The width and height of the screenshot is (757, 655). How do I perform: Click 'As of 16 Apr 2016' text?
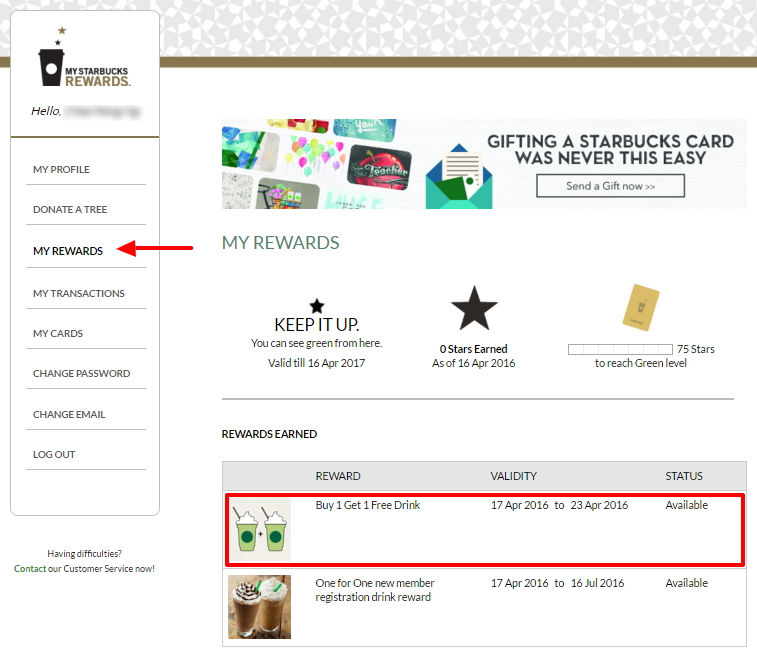click(474, 363)
